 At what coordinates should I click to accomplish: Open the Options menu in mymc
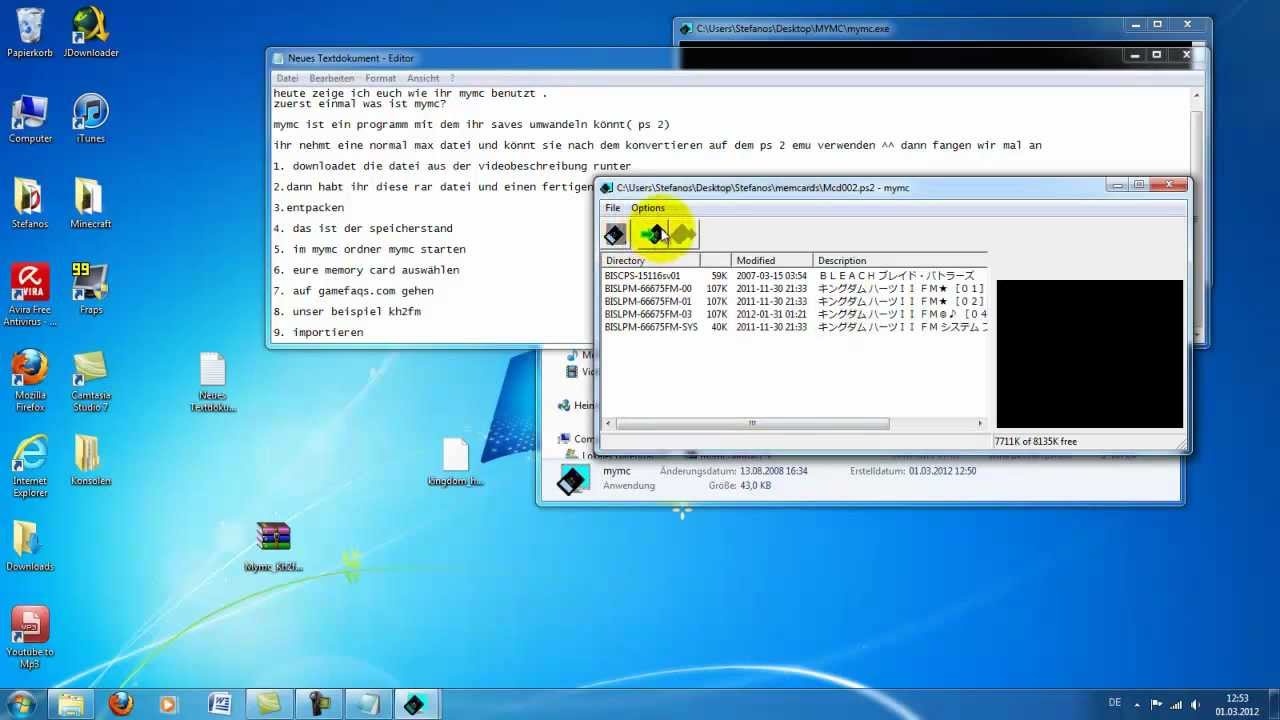click(648, 208)
